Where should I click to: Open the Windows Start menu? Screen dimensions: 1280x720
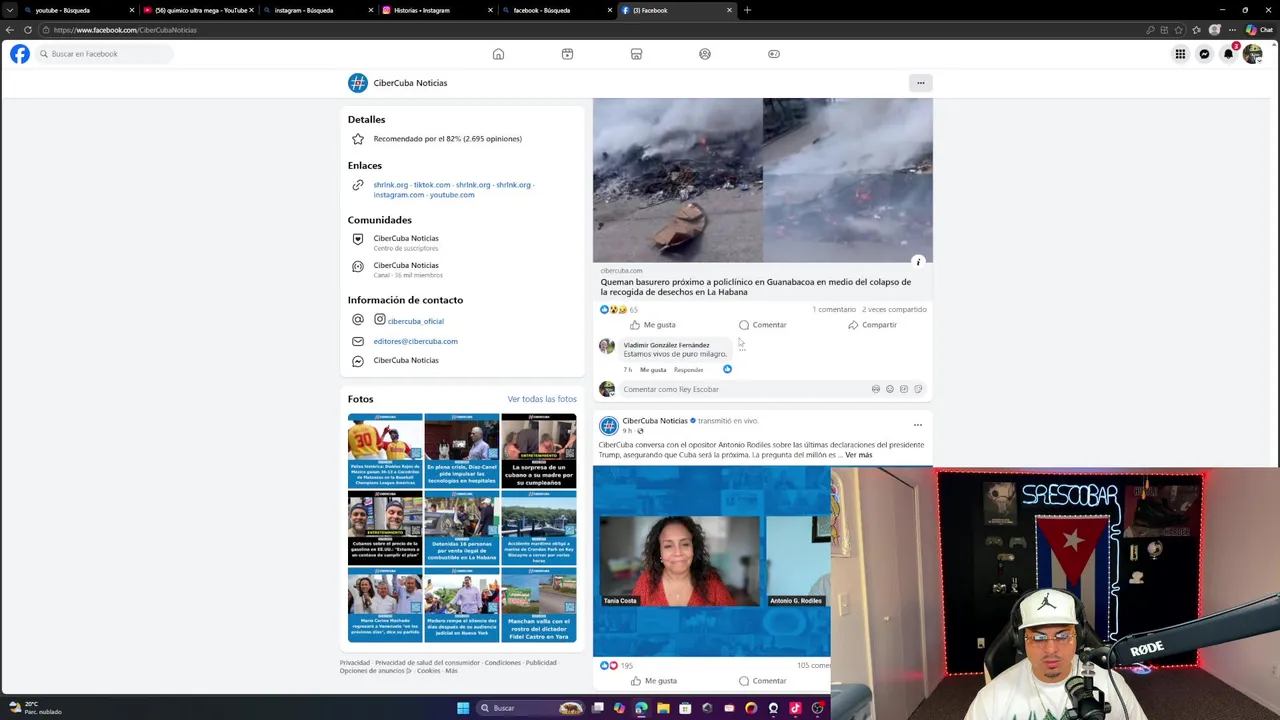point(463,708)
